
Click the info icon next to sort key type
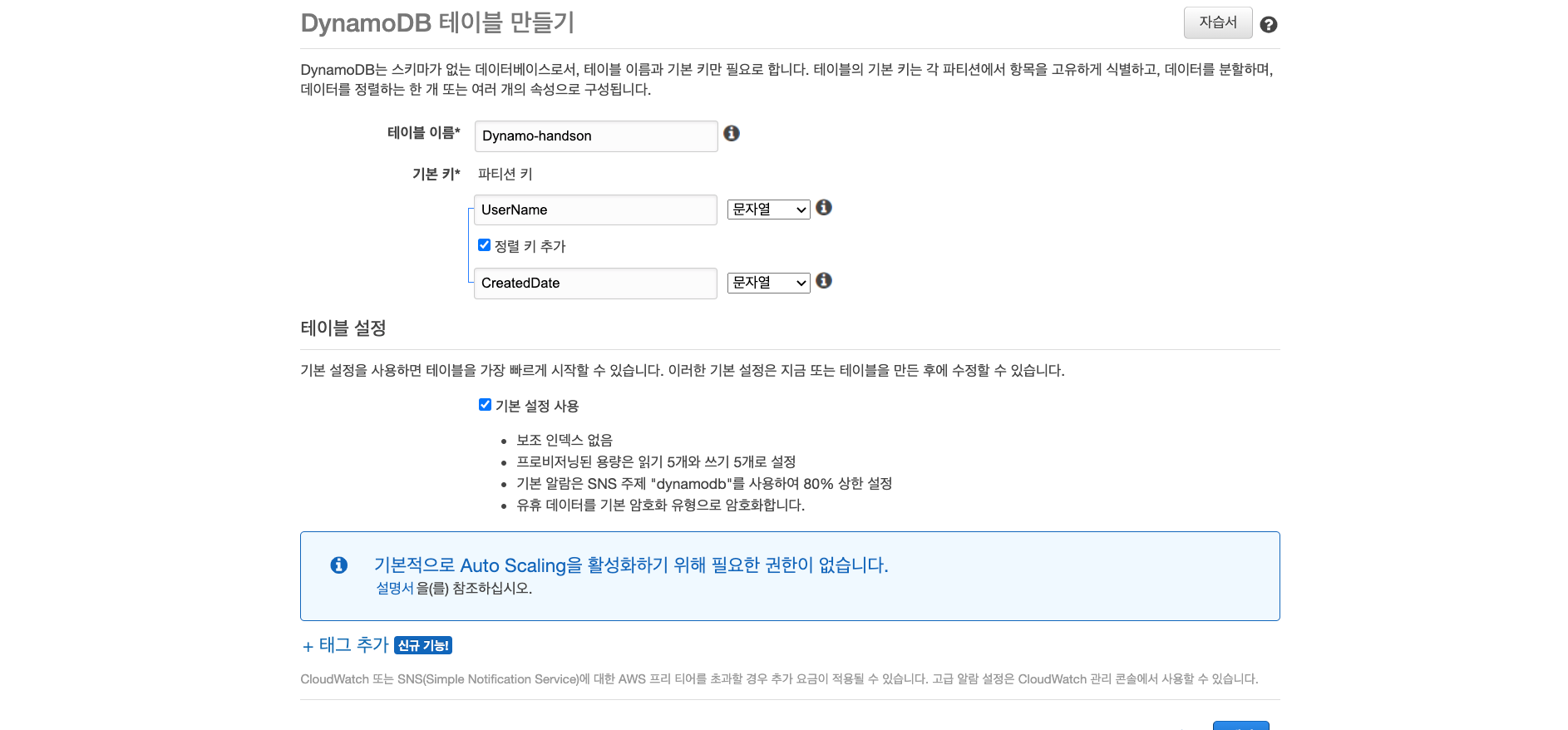click(824, 281)
